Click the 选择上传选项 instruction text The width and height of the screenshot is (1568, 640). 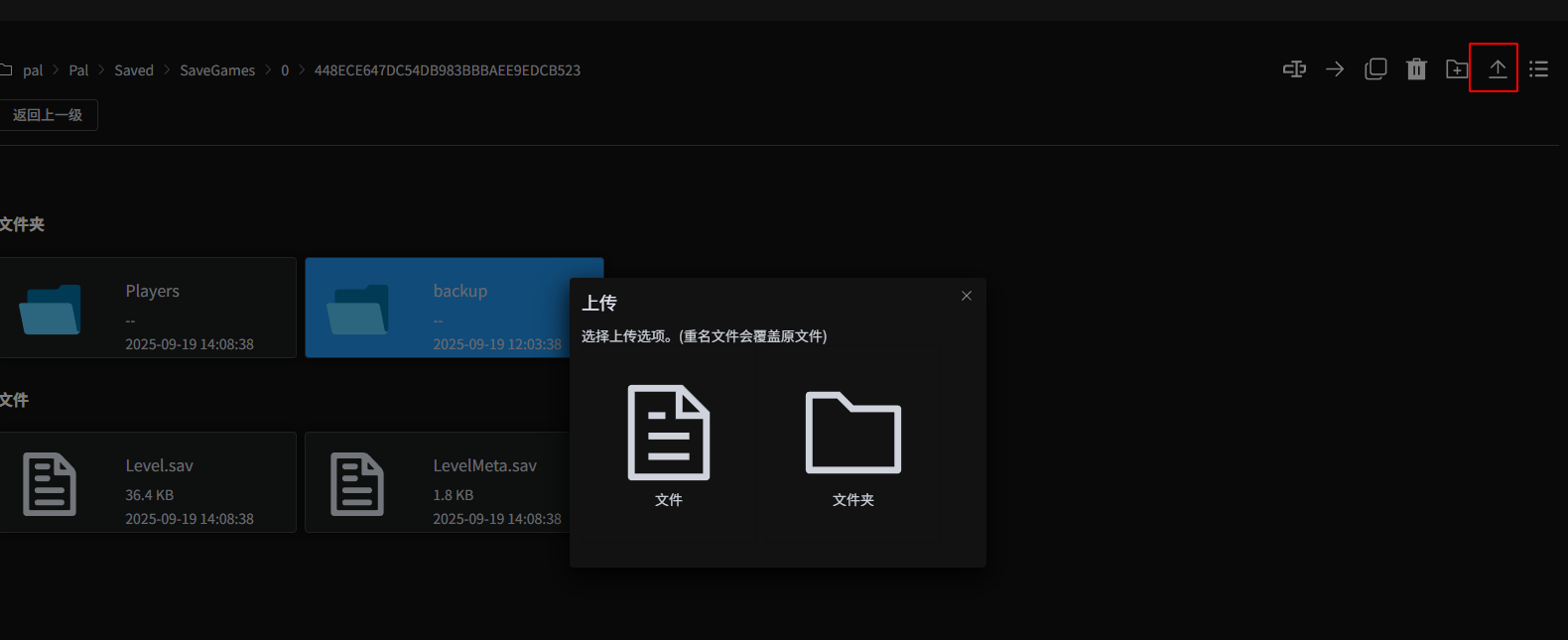tap(704, 336)
